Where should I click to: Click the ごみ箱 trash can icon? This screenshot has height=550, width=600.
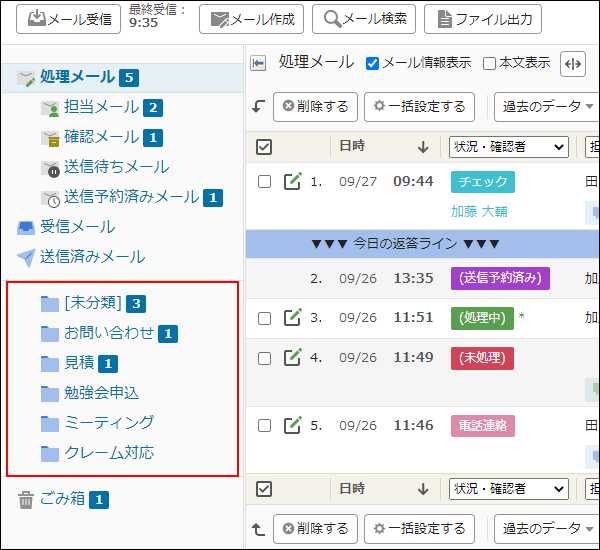point(26,500)
